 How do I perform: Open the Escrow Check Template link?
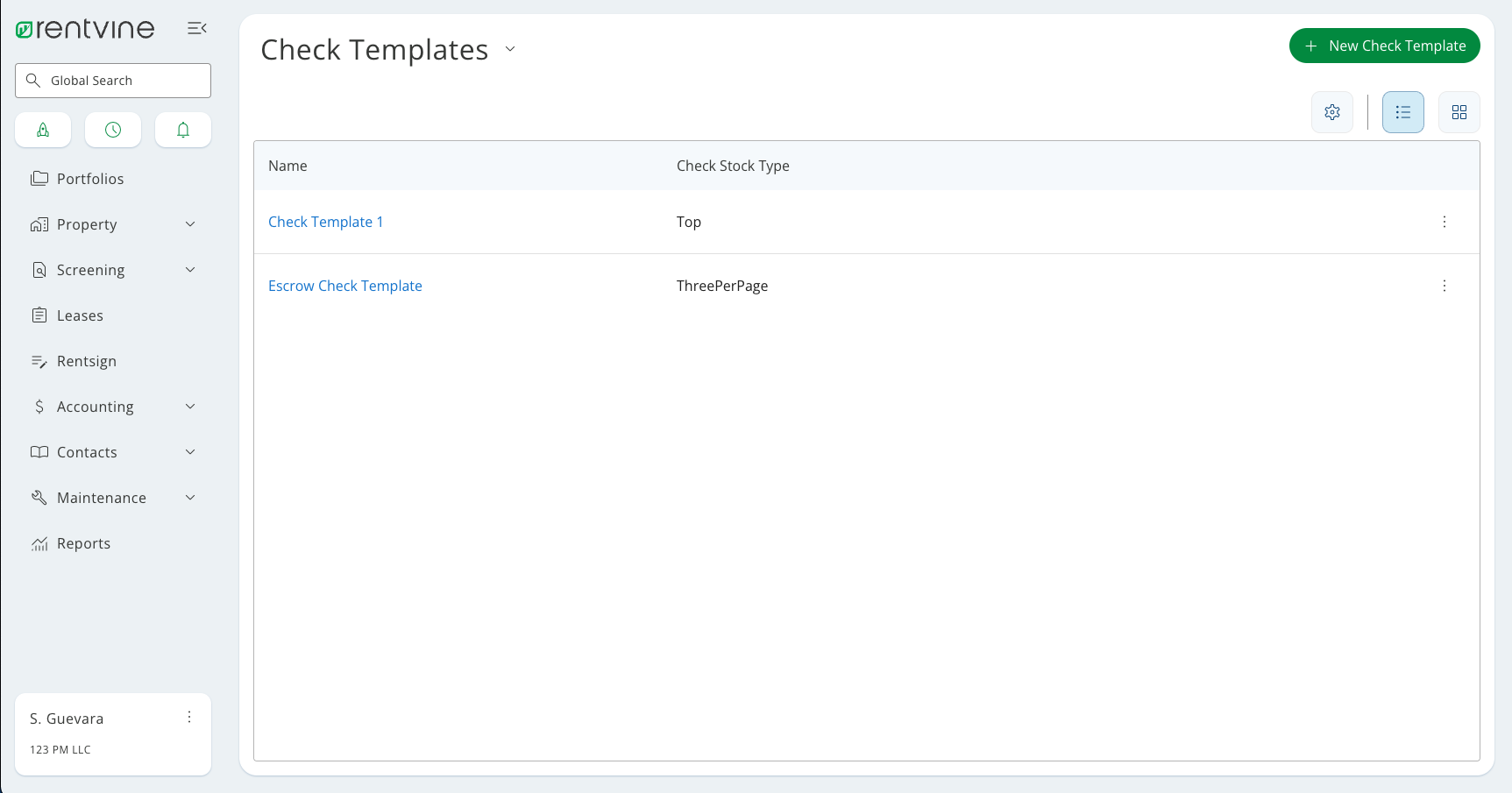344,286
